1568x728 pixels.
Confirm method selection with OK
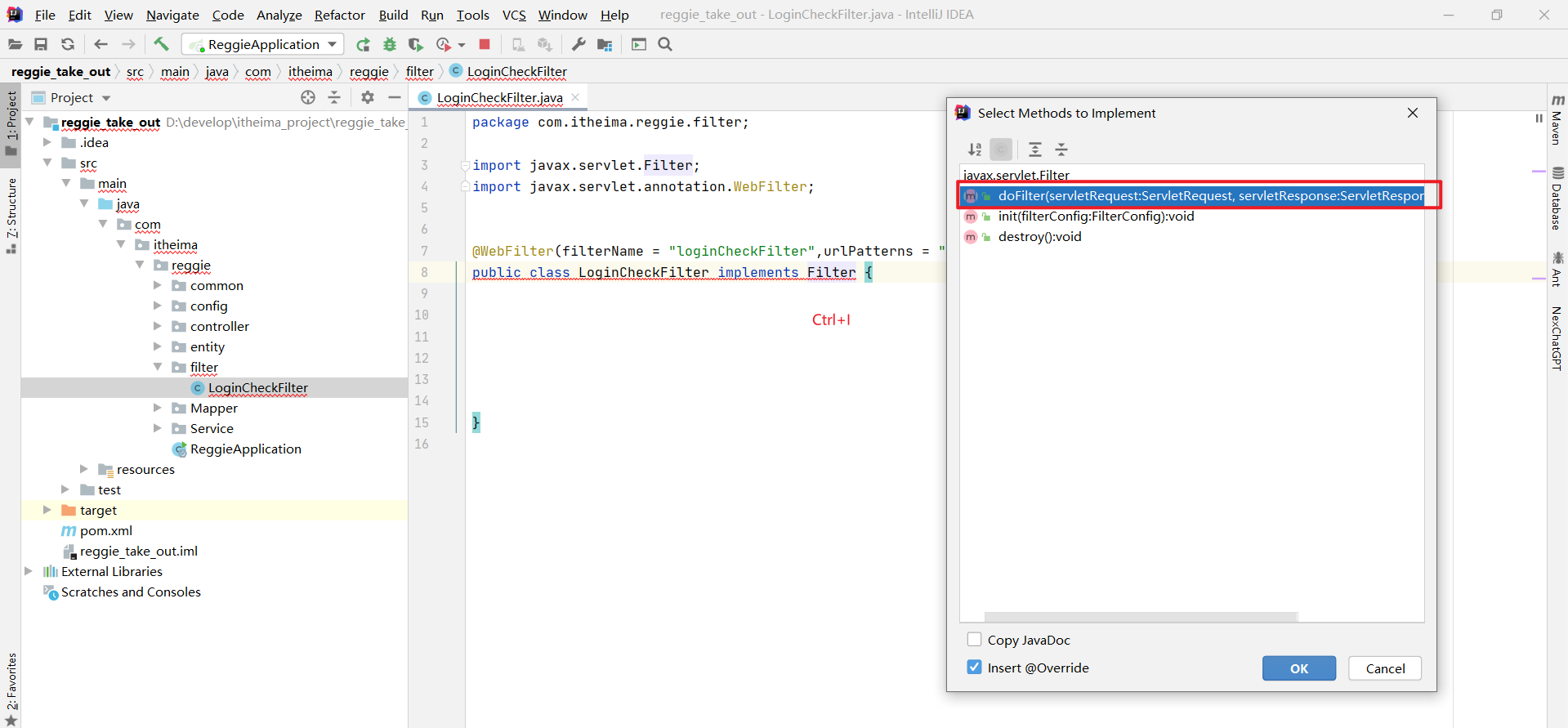click(x=1299, y=668)
